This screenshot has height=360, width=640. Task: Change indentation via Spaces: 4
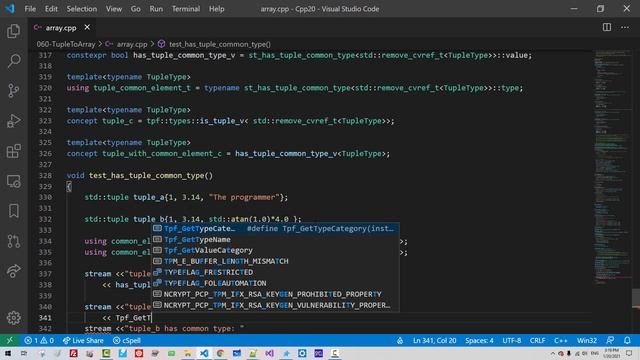pos(479,340)
